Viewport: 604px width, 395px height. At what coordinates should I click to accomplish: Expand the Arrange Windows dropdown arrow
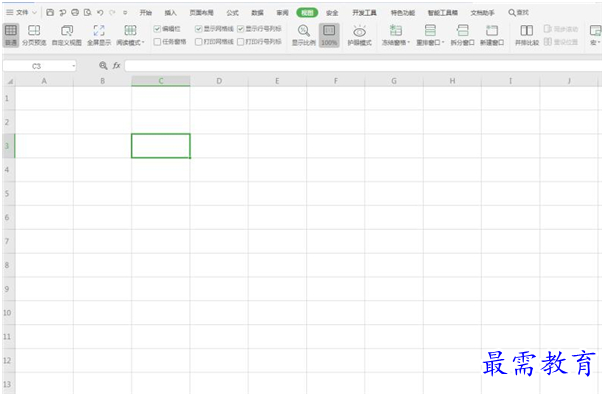[x=443, y=42]
